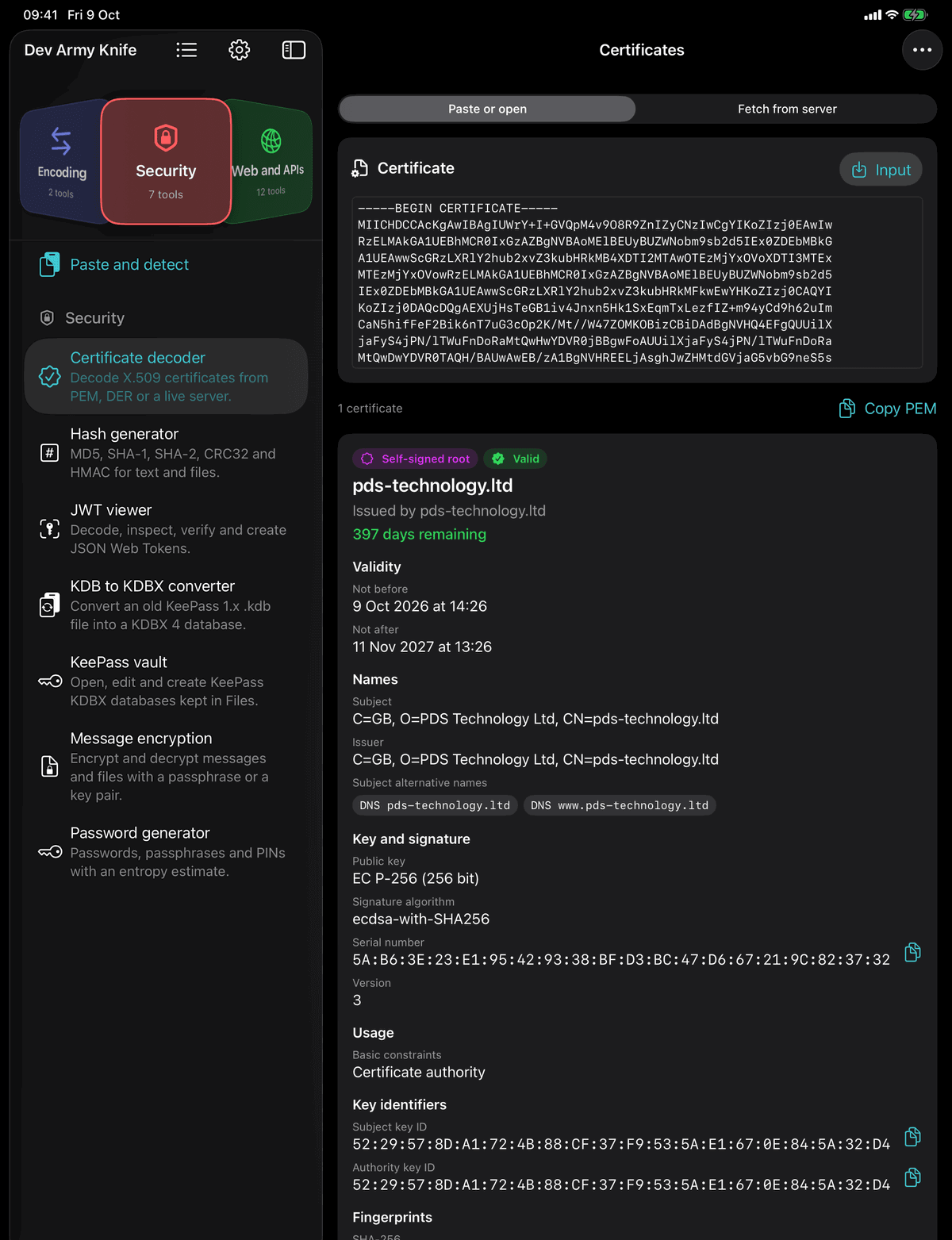Screen dimensions: 952x1240
Task: Select the Encoding category card
Action: pyautogui.click(x=62, y=162)
